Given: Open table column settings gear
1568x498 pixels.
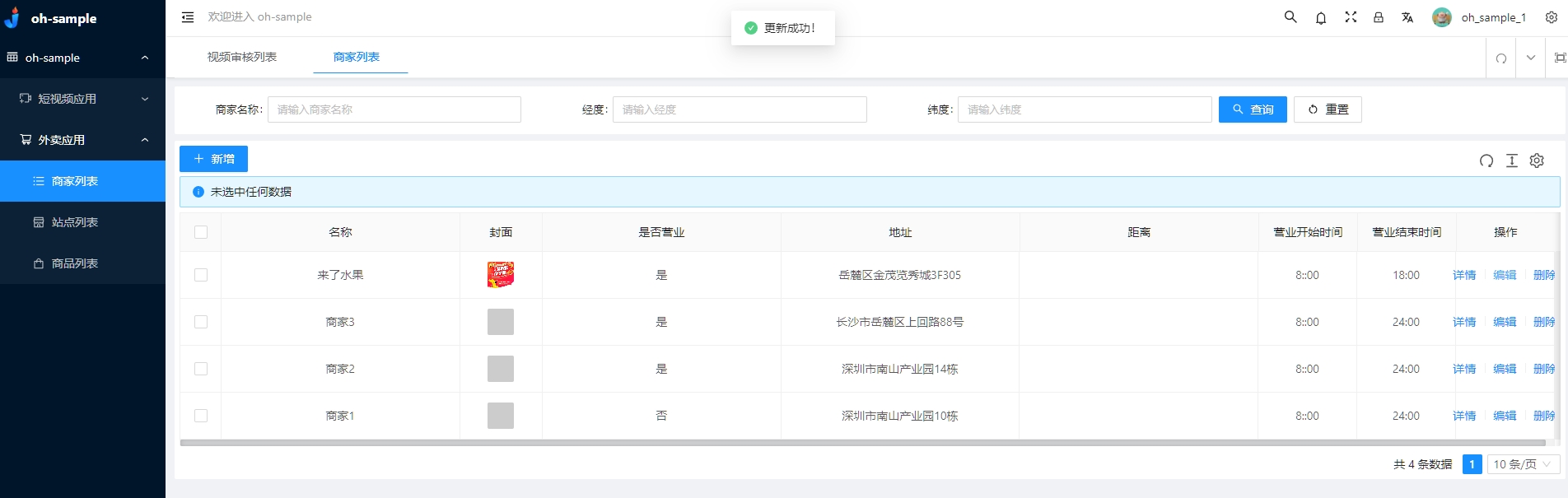Looking at the screenshot, I should [1537, 161].
